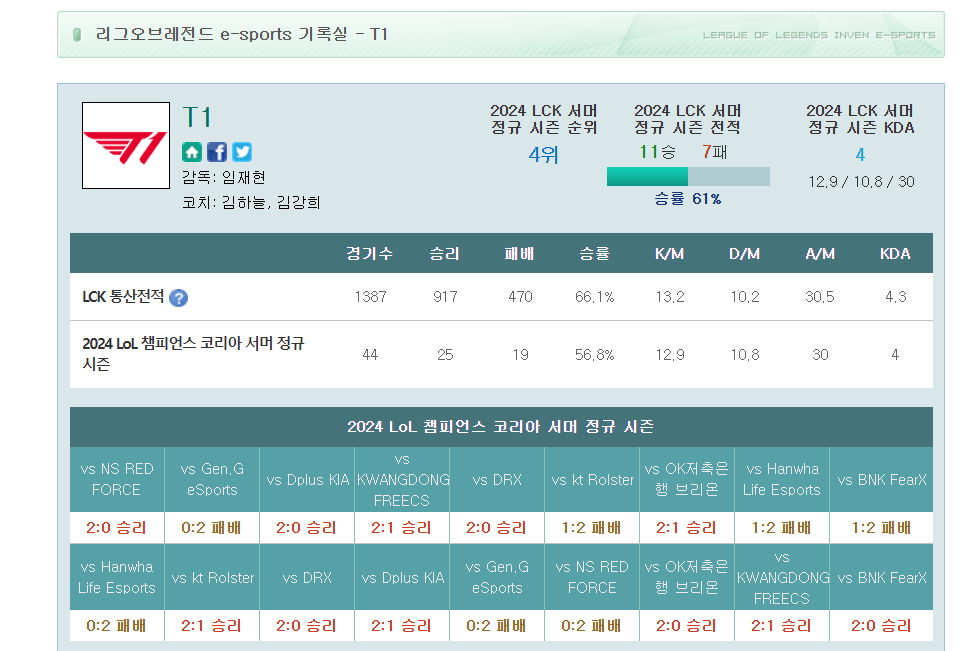Open the second-round vs Hanwha Life Esports match
This screenshot has width=977, height=651.
point(117,577)
